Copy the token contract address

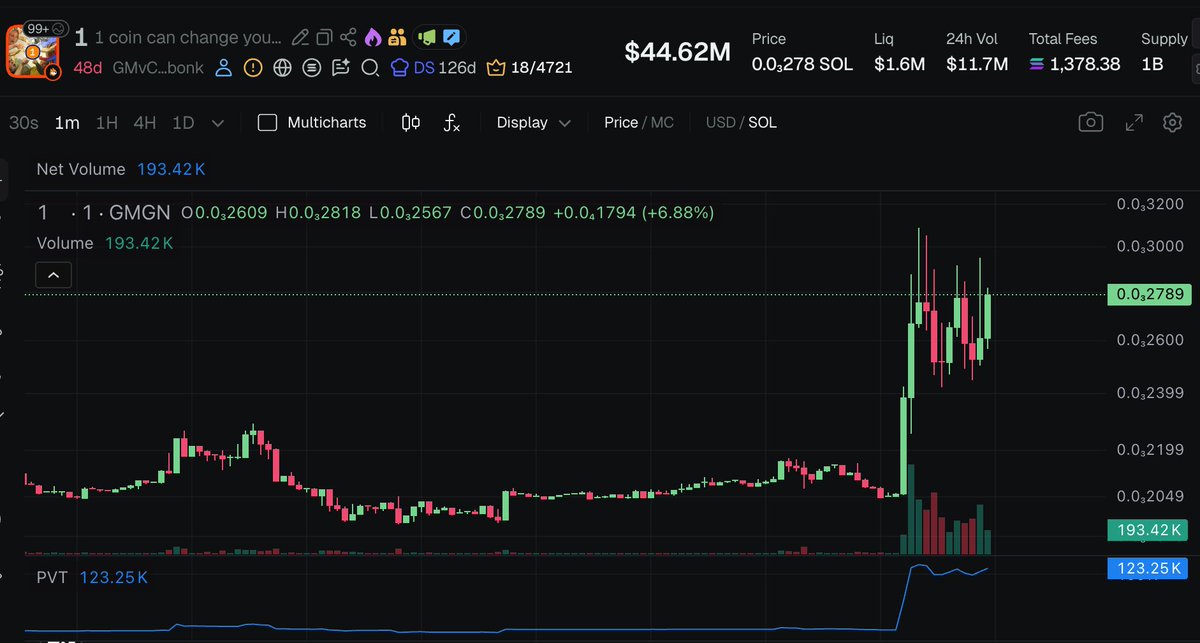coord(323,36)
